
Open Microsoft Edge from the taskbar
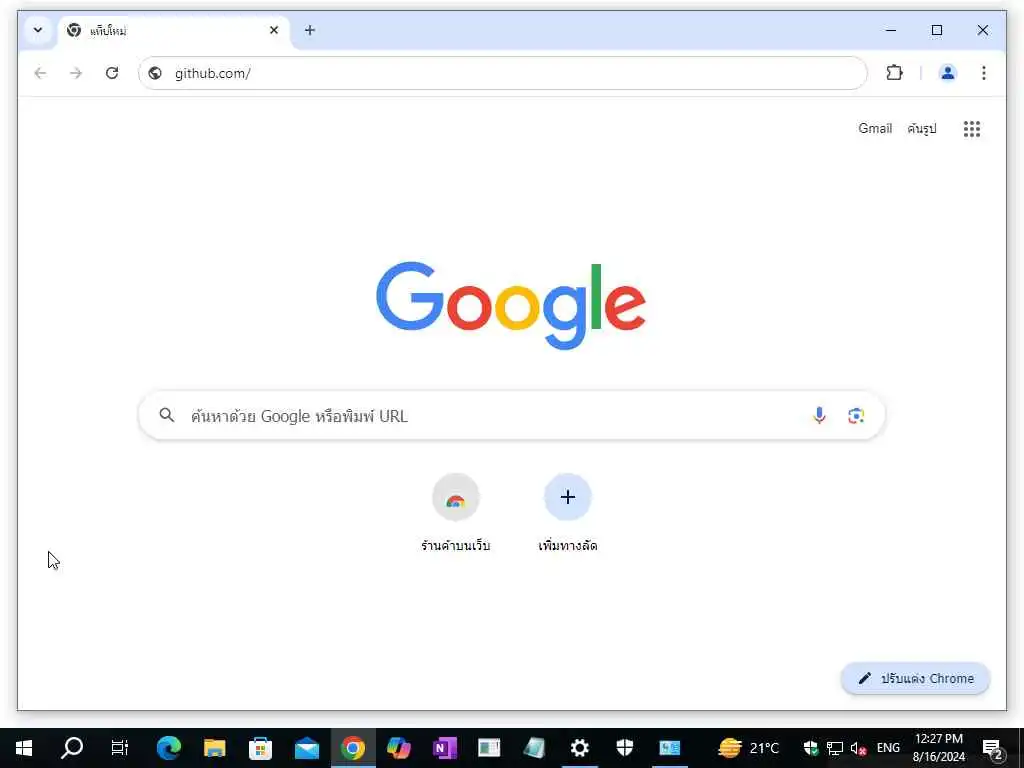coord(168,748)
